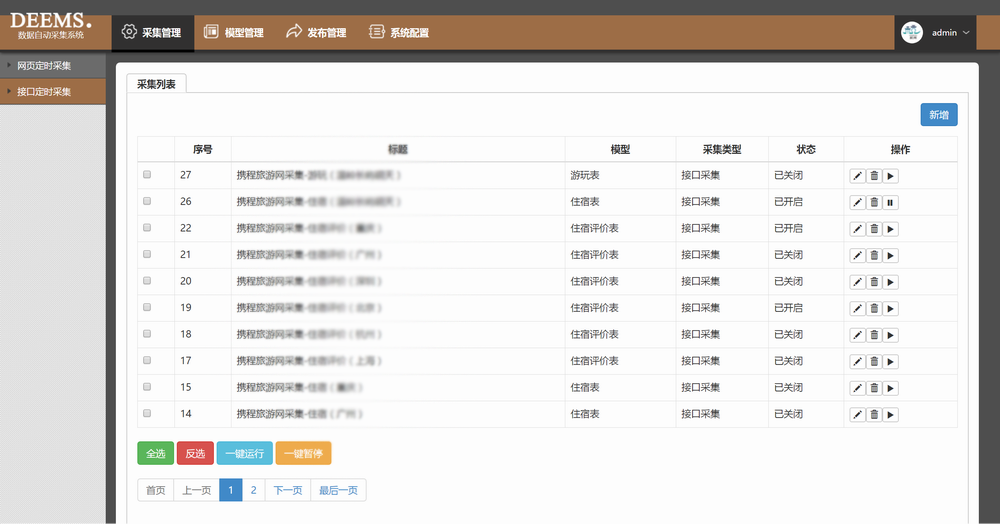Click the admin user avatar
The width and height of the screenshot is (1000, 524).
911,32
